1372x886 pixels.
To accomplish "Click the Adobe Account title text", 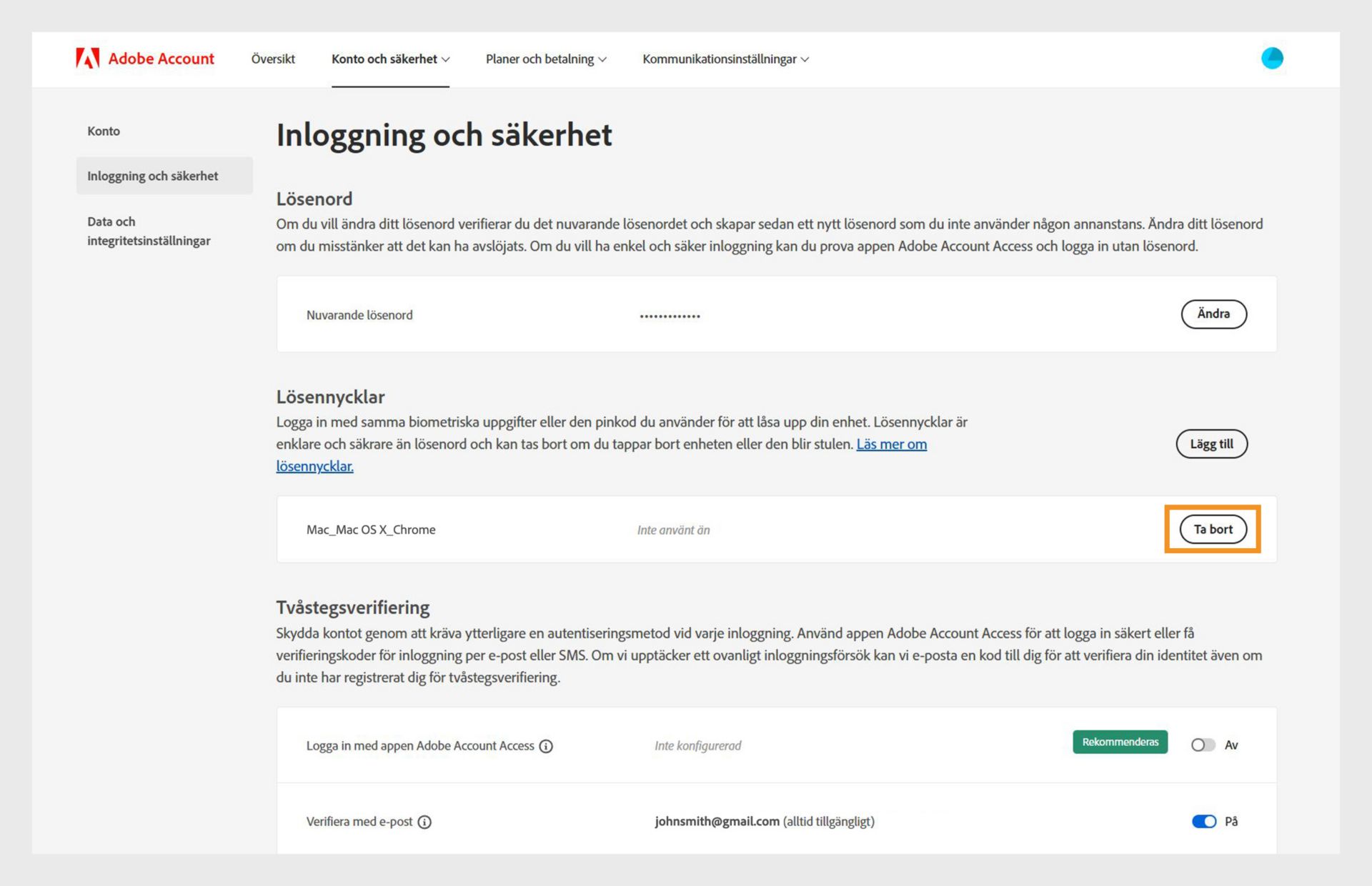I will 161,59.
